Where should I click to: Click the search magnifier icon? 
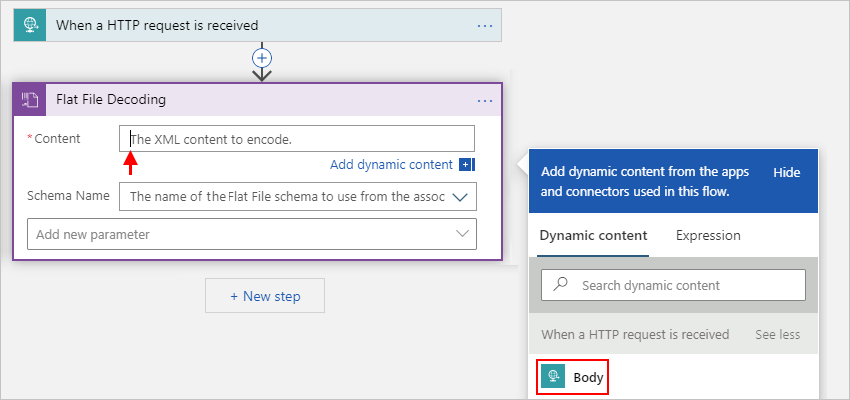tap(561, 285)
